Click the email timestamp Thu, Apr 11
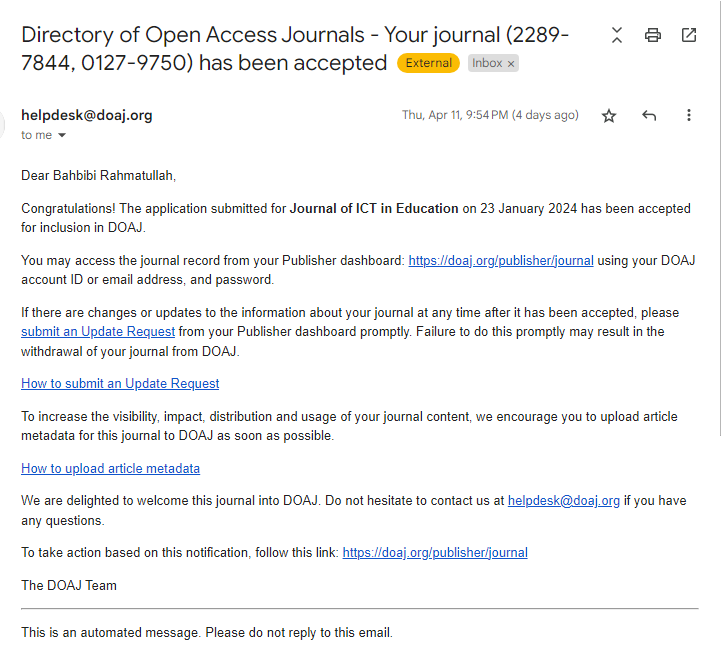Image resolution: width=721 pixels, height=661 pixels. (490, 115)
